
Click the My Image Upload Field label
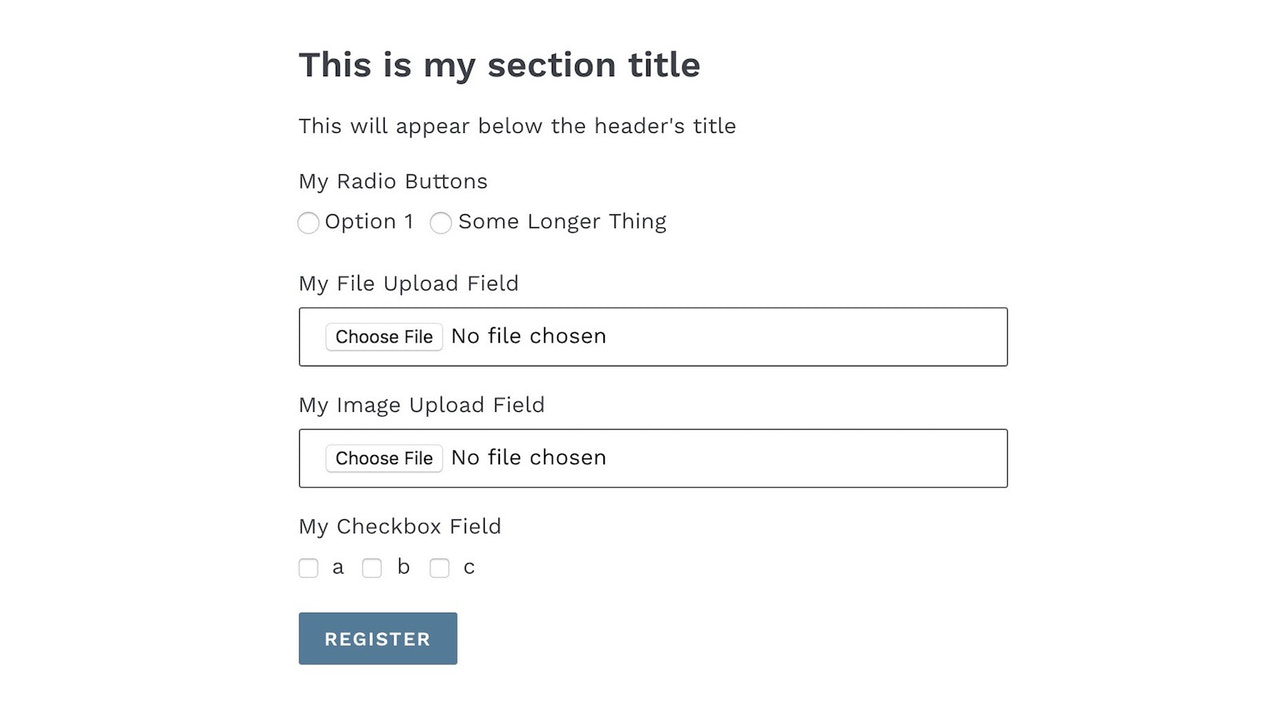(x=421, y=405)
